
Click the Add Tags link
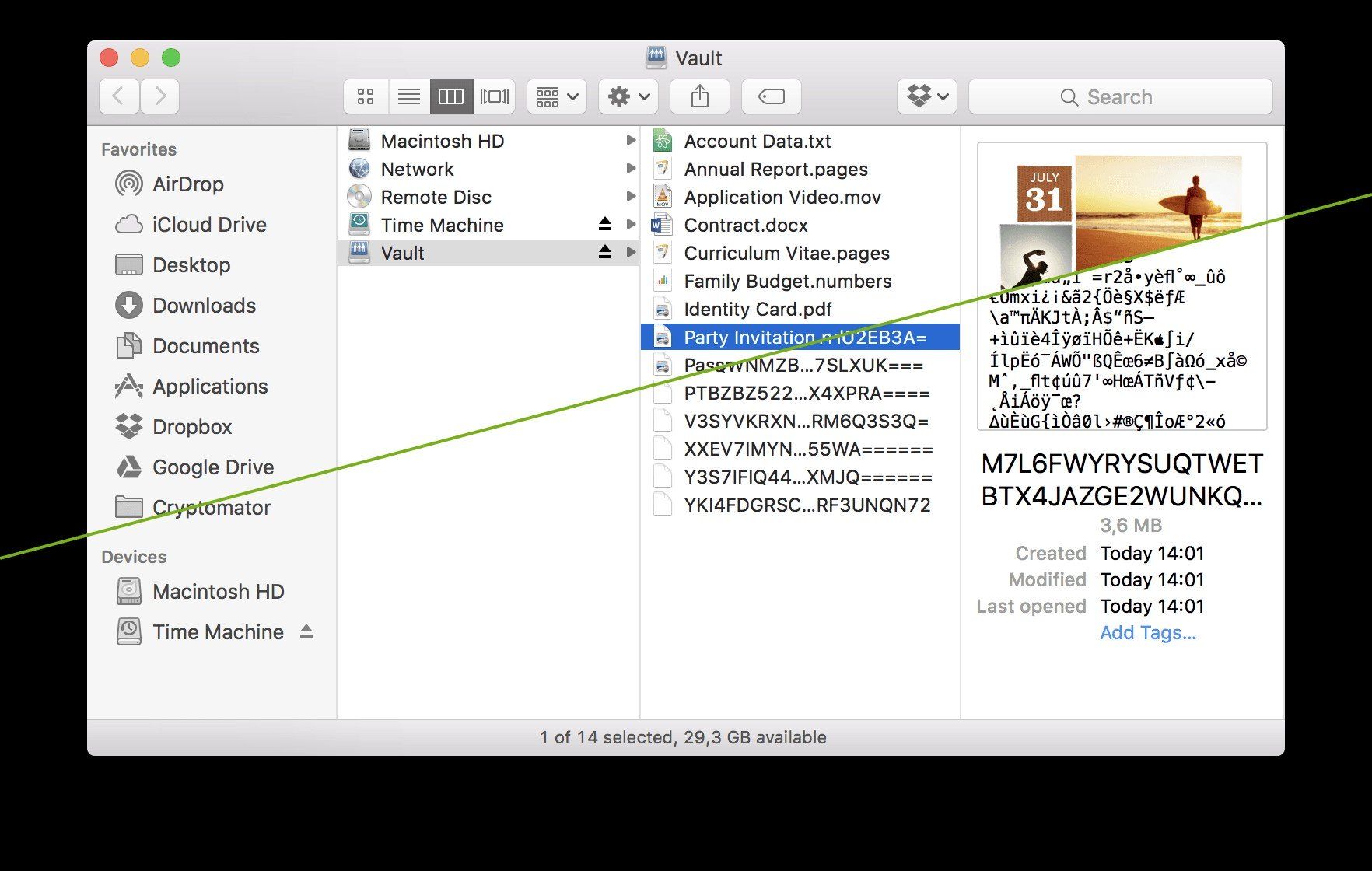tap(1148, 633)
